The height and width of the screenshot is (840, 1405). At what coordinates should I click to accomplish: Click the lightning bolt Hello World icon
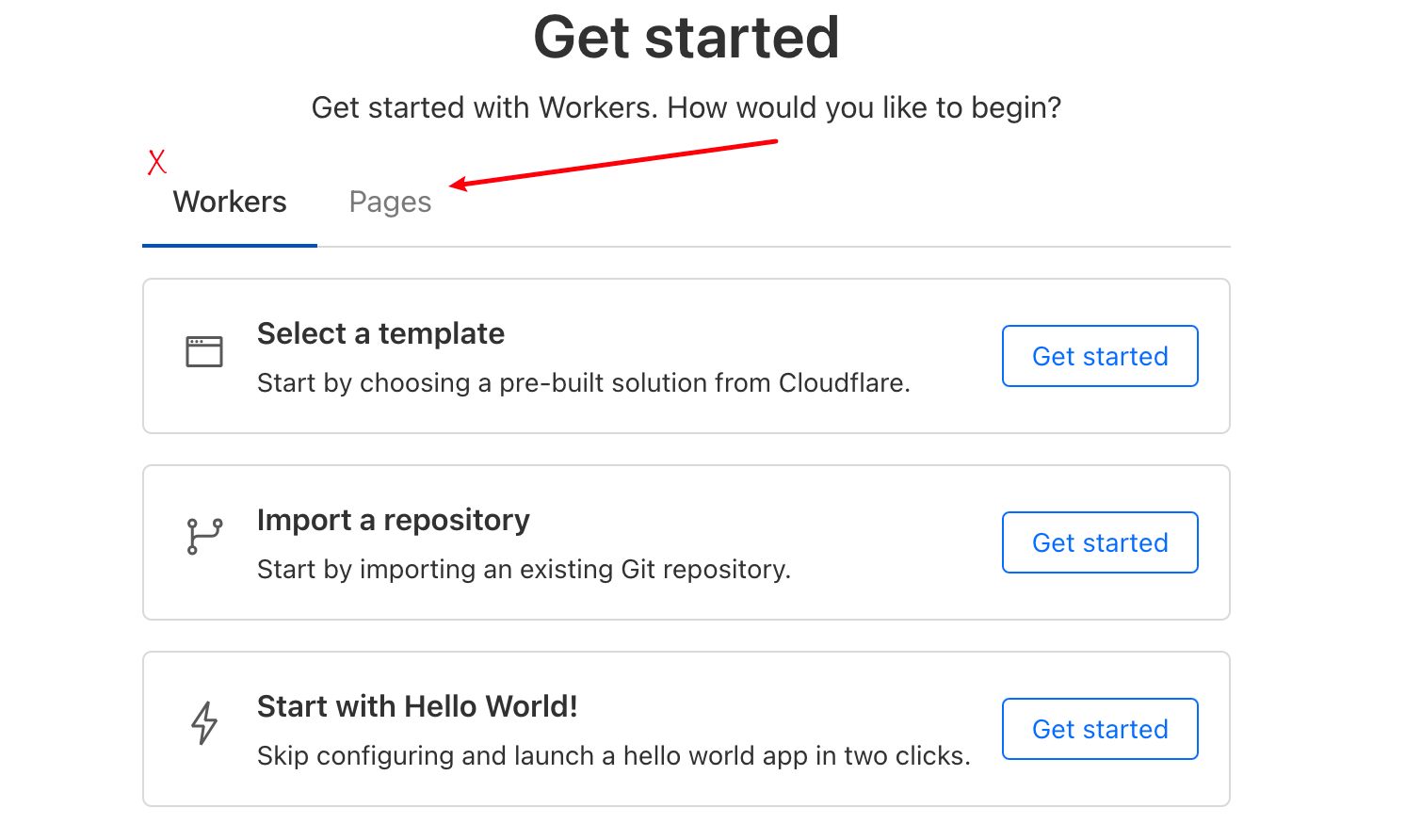204,723
